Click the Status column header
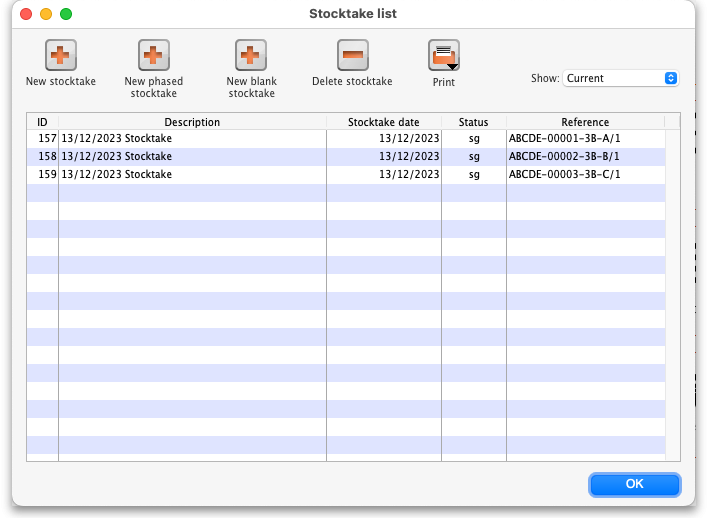The image size is (708, 518). tap(473, 122)
